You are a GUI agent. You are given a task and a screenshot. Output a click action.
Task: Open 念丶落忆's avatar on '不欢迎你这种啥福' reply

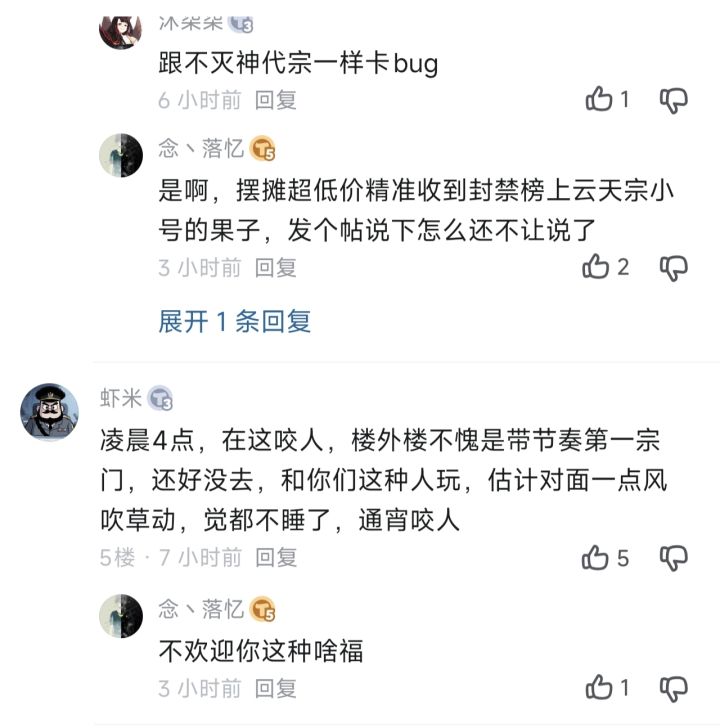pos(121,614)
